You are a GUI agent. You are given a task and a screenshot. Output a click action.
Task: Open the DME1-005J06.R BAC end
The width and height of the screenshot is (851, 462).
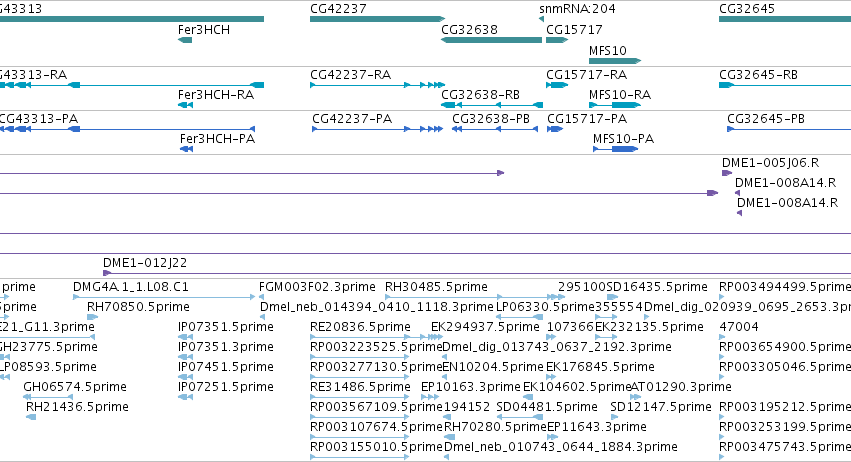coord(727,173)
